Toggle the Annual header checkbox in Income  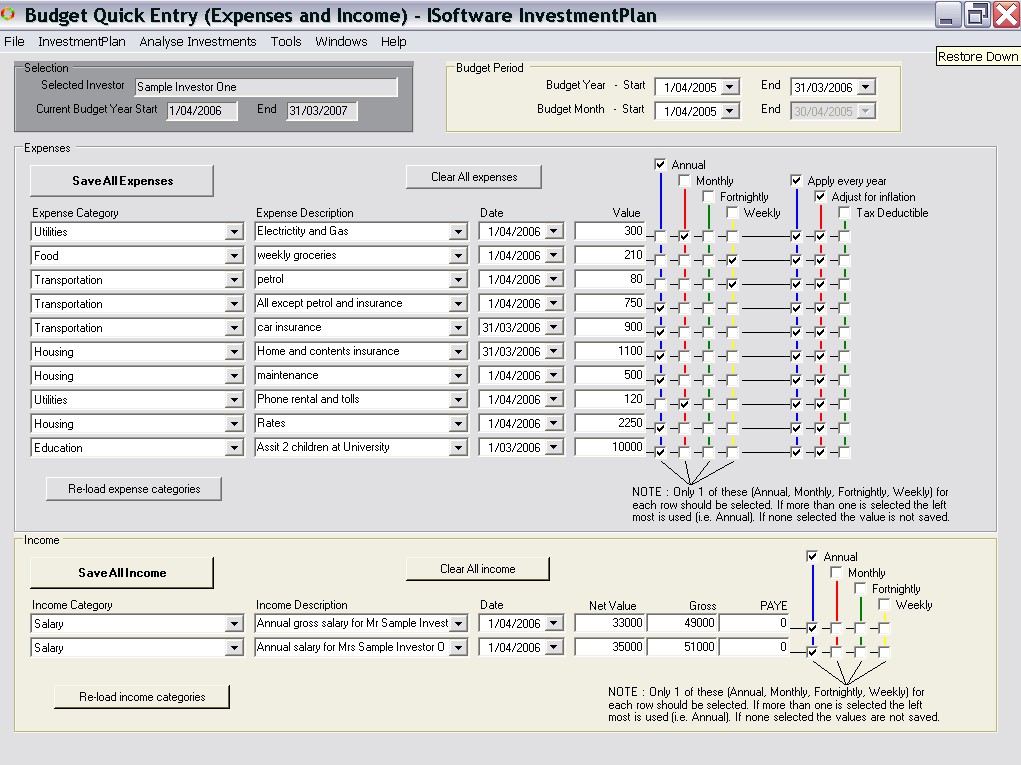coord(812,556)
